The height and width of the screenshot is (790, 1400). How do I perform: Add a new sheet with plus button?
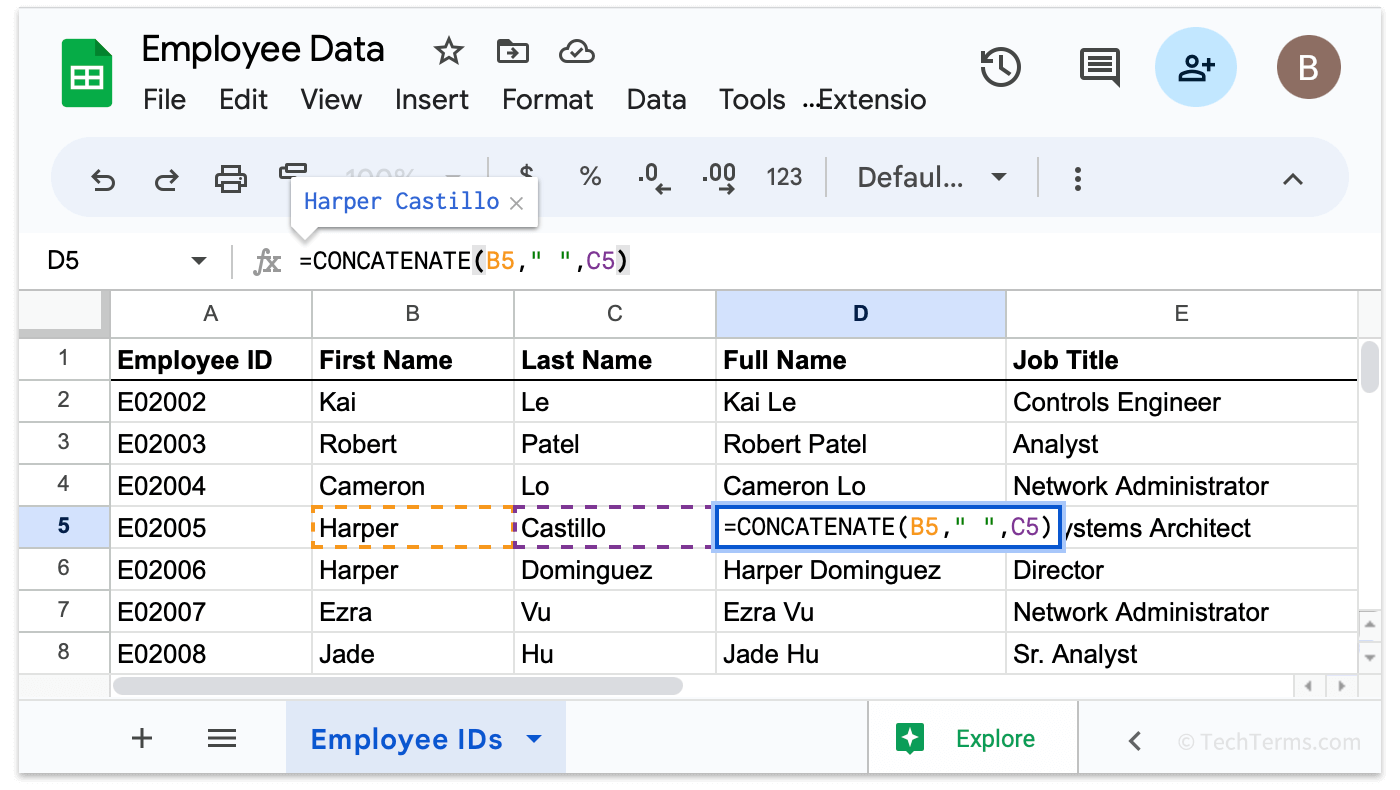click(x=142, y=739)
